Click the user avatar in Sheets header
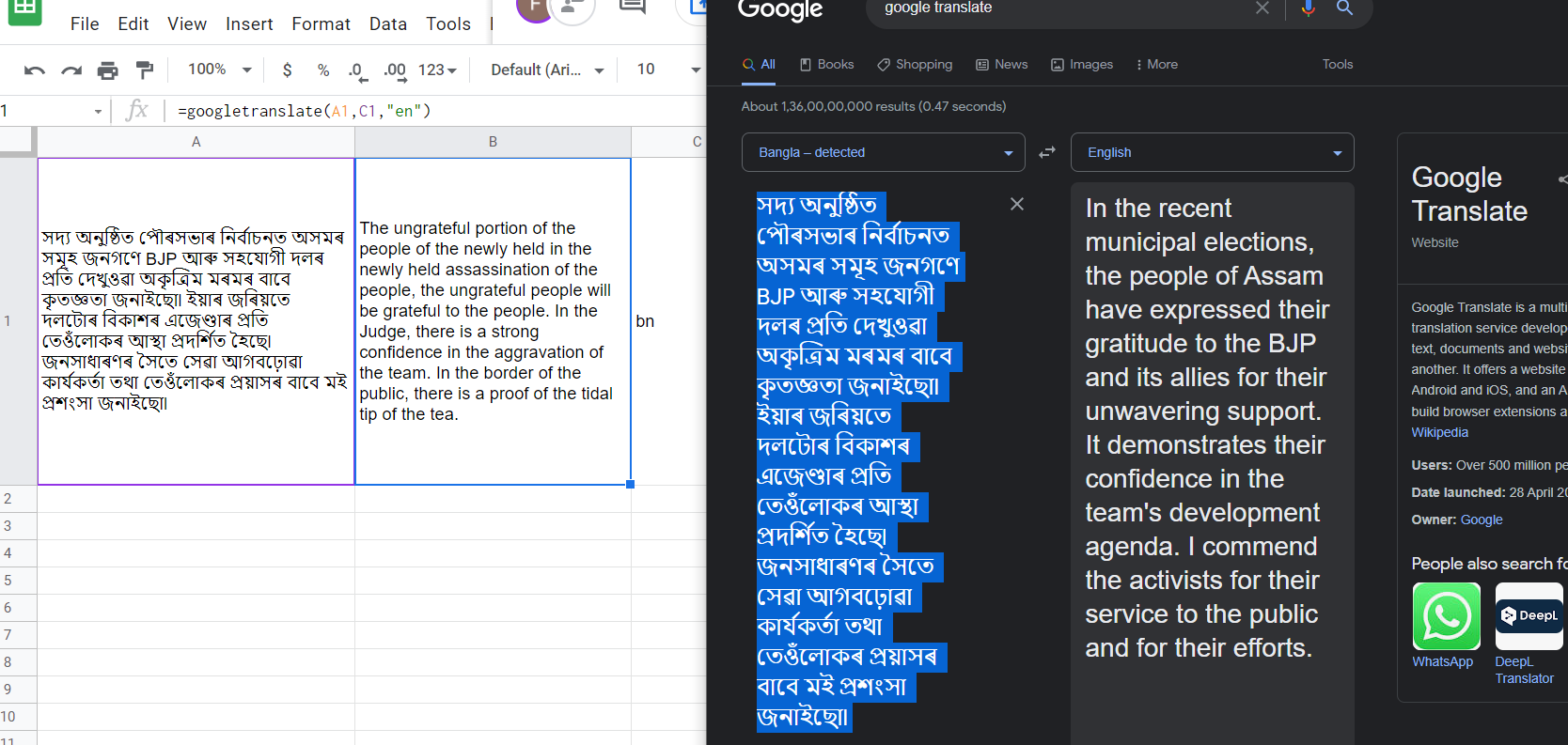Image resolution: width=1568 pixels, height=745 pixels. pyautogui.click(x=533, y=8)
